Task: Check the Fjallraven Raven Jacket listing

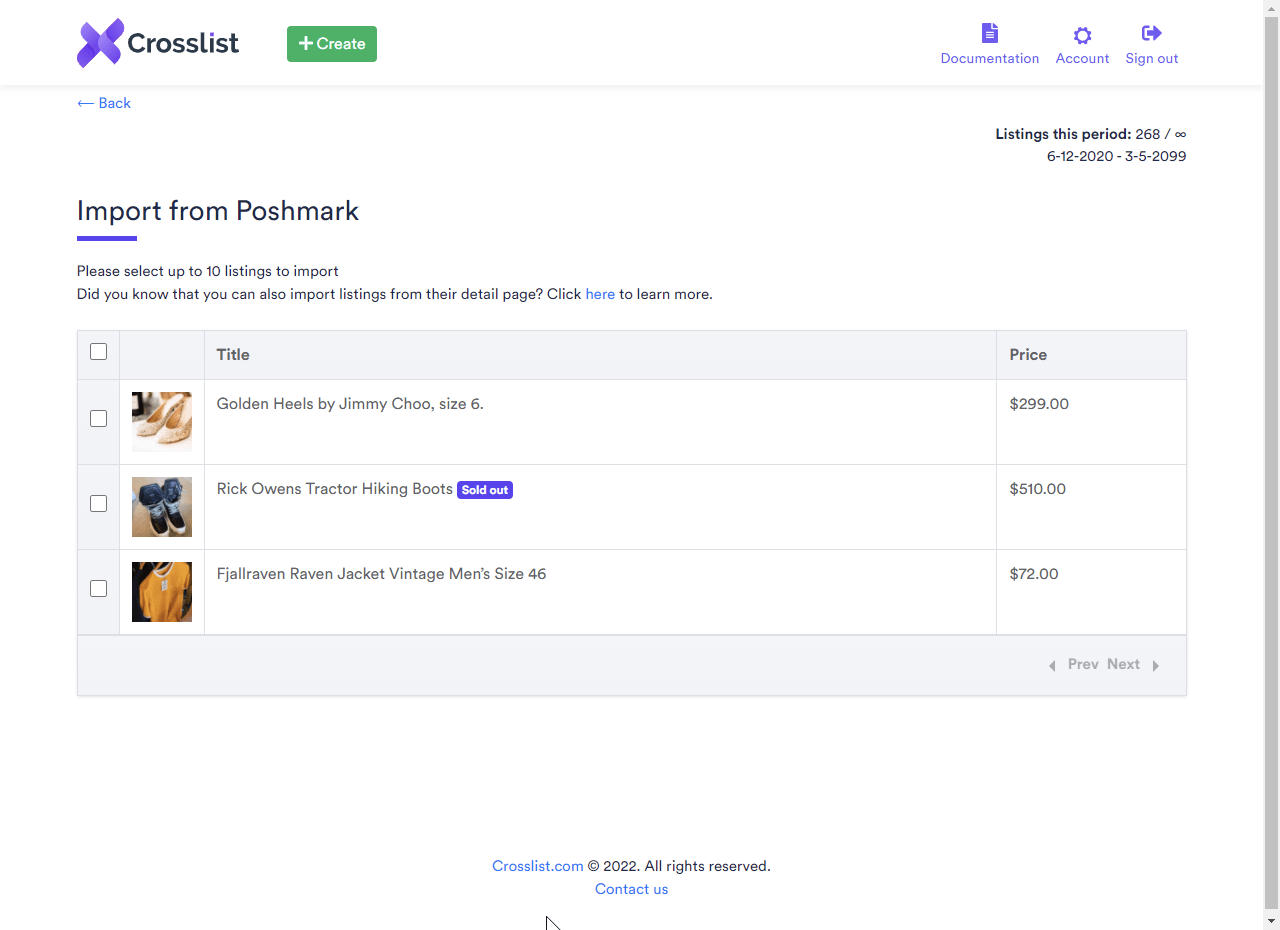Action: 98,589
